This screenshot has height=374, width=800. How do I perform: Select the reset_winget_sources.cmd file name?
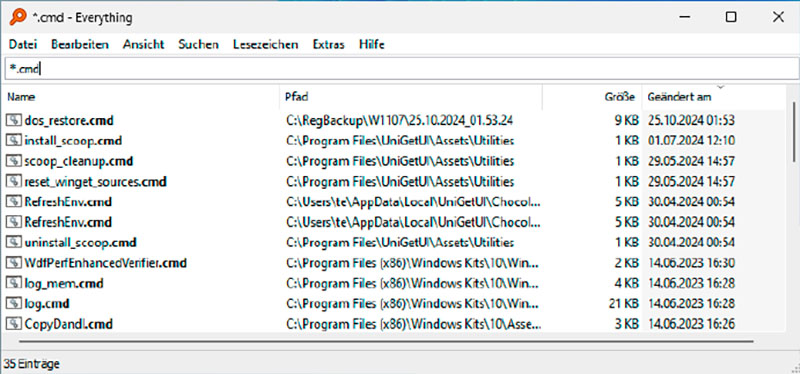[95, 182]
